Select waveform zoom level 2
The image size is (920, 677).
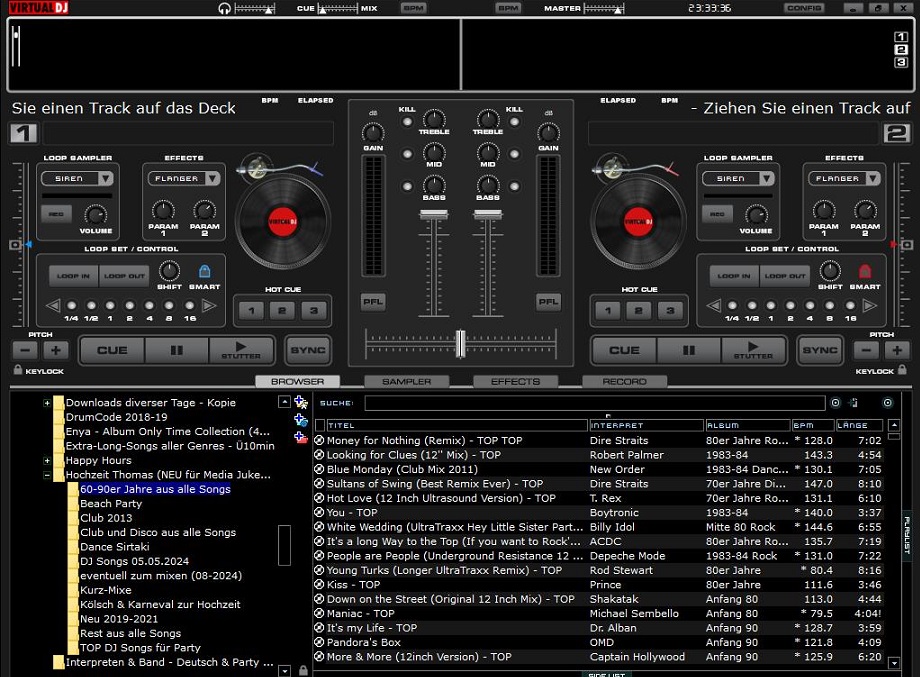coord(901,49)
